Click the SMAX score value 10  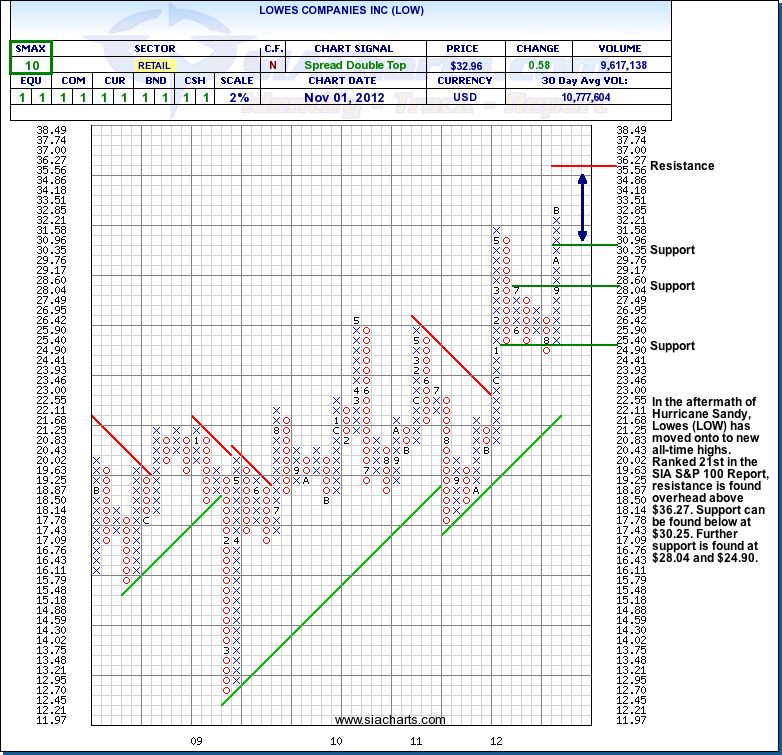(31, 65)
